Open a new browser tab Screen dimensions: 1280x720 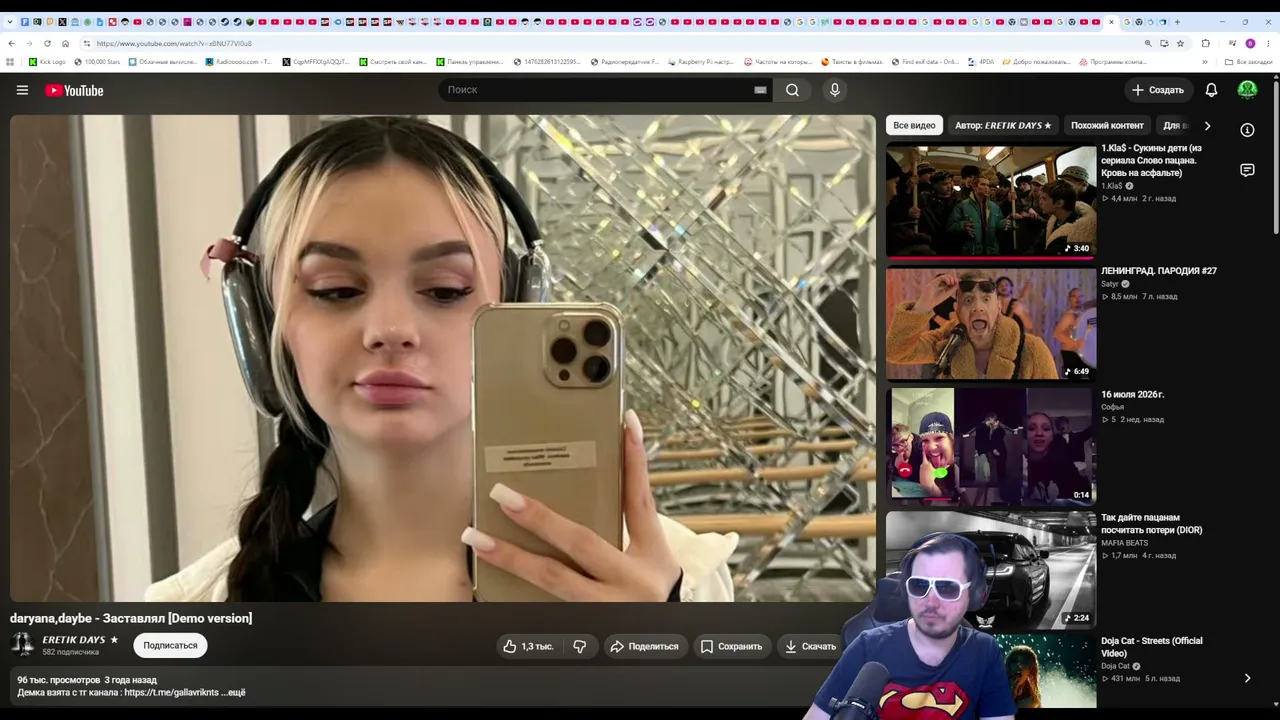1177,21
